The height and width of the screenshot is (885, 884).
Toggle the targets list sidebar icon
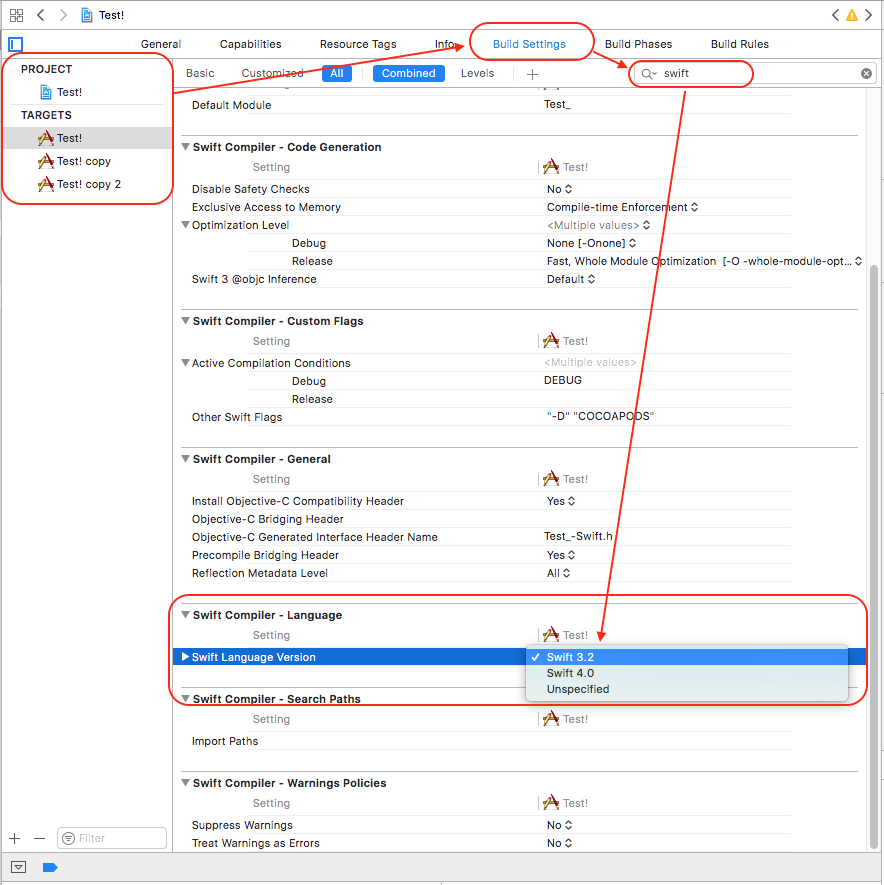(16, 44)
